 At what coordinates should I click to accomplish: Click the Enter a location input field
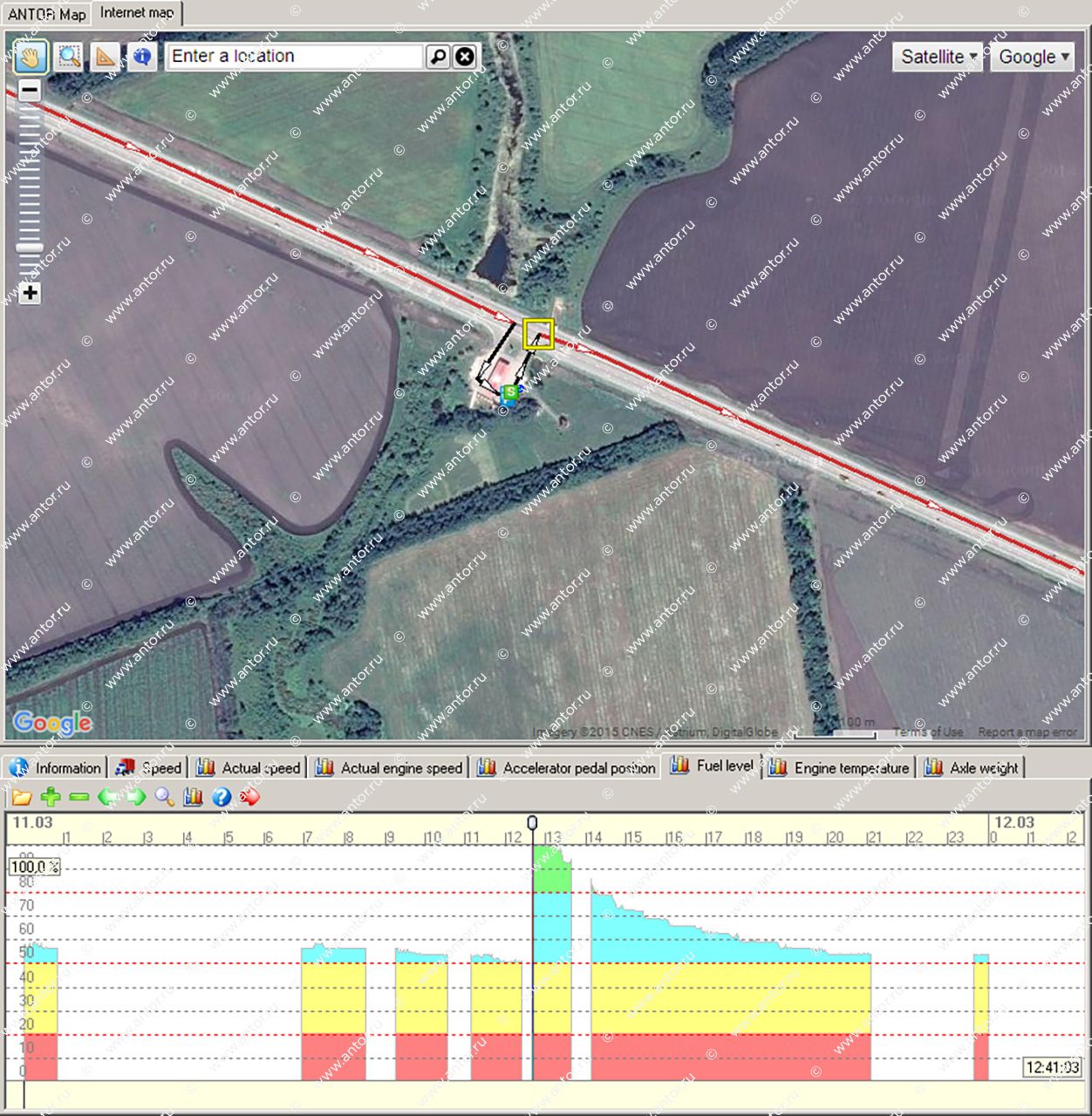coord(295,57)
